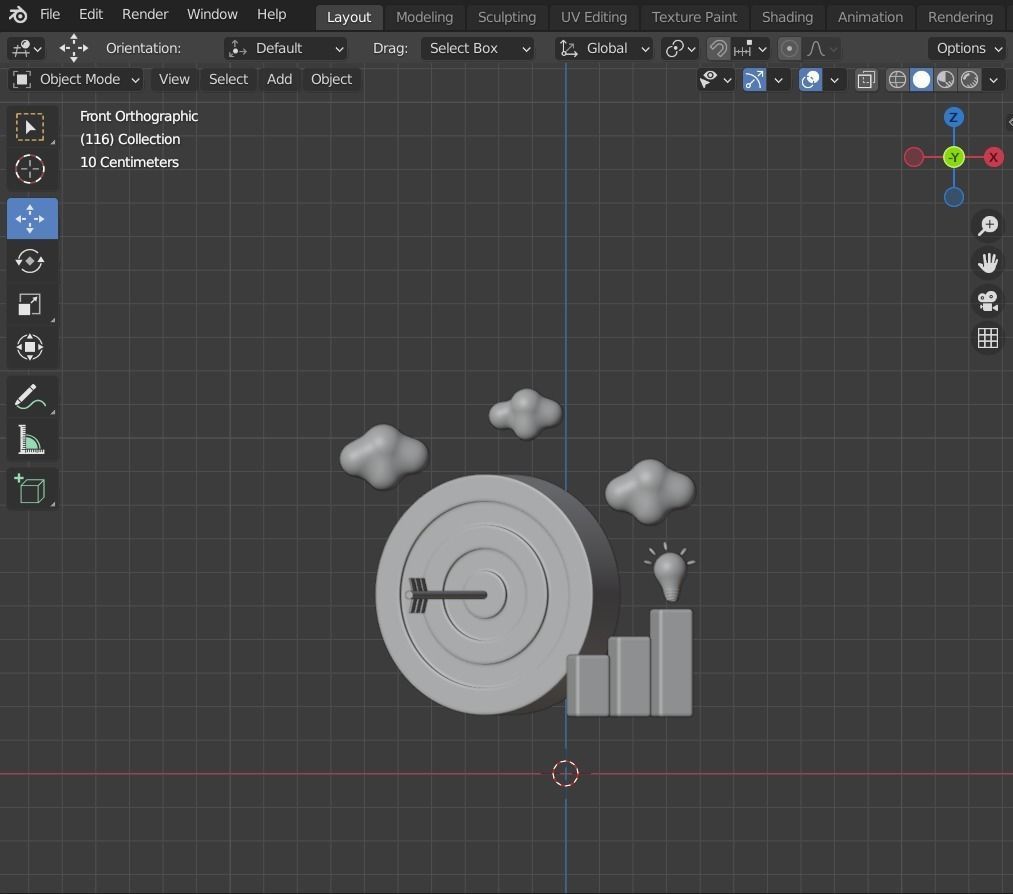Open the viewport Add menu
This screenshot has width=1013, height=894.
pyautogui.click(x=280, y=79)
